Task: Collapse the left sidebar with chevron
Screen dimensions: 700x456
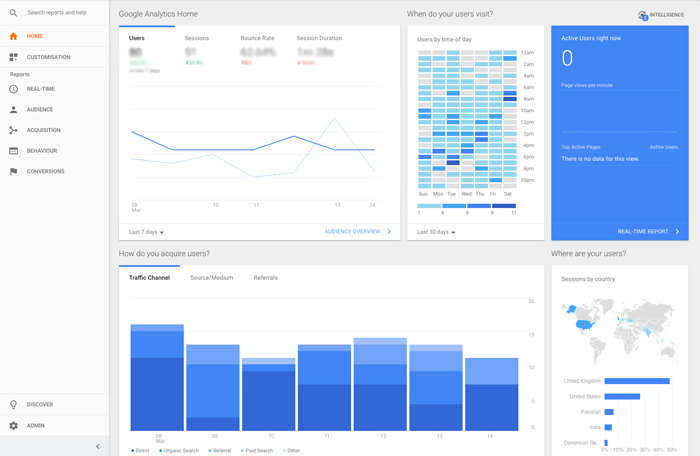Action: (x=97, y=446)
